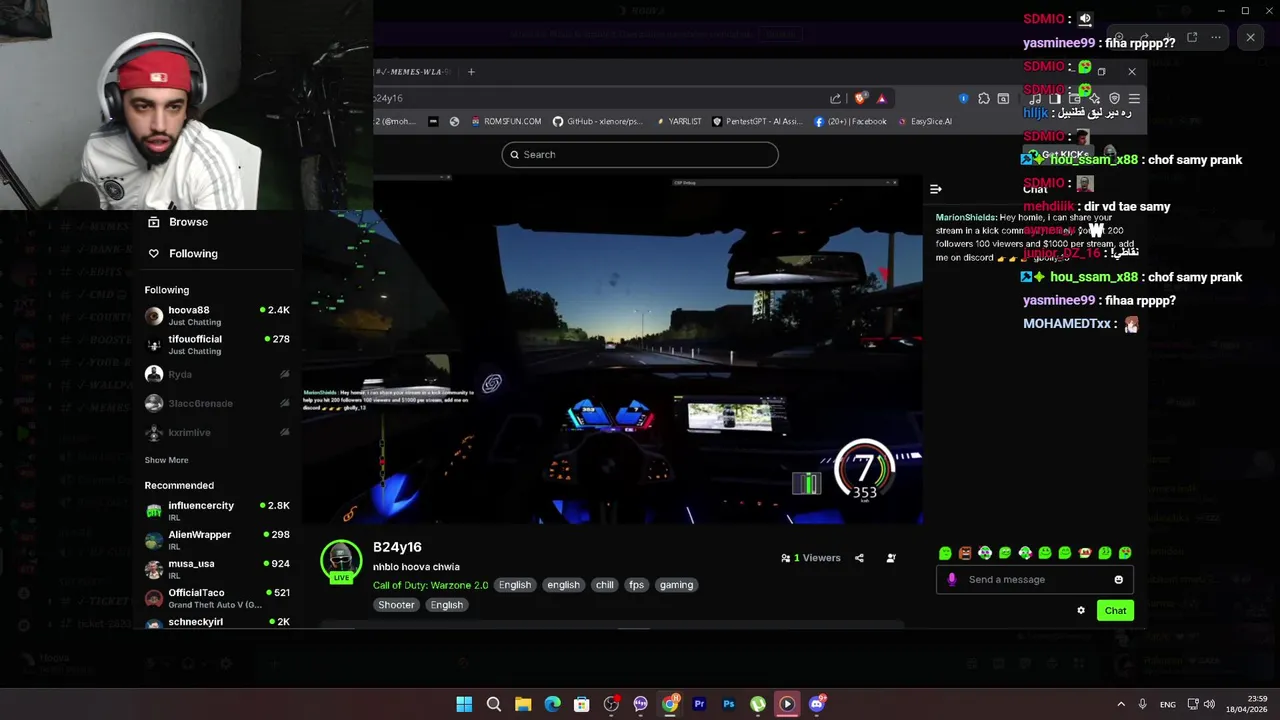Click the Call of Duty: Warzone 2.0 category link
Viewport: 1280px width, 720px height.
431,585
